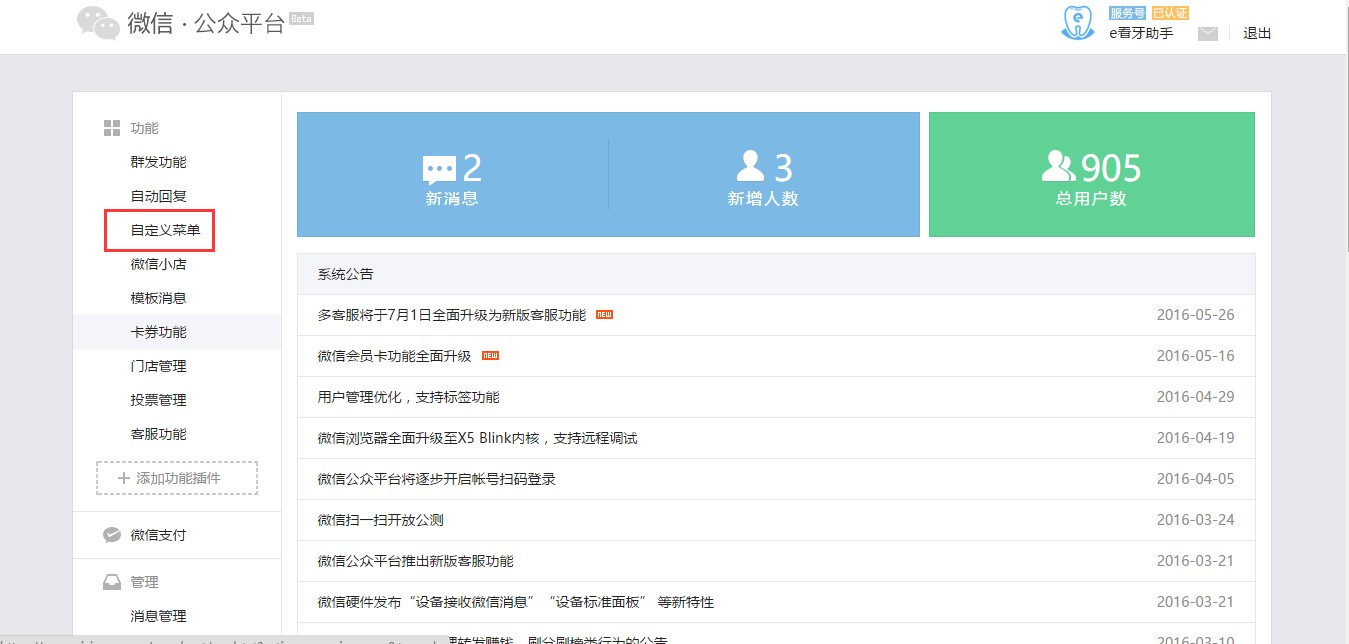1349x644 pixels.
Task: Open announcement 微信公众平台推出新版客服功能
Action: pyautogui.click(x=415, y=561)
